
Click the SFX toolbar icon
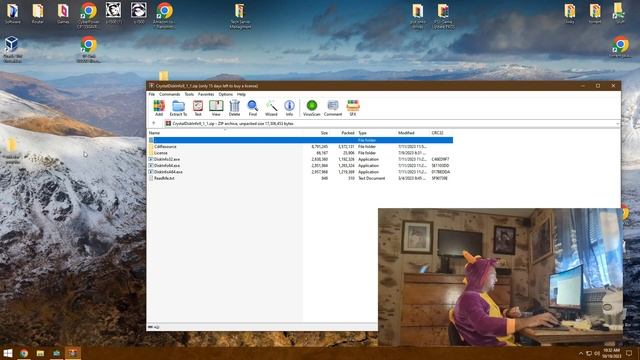[x=353, y=108]
